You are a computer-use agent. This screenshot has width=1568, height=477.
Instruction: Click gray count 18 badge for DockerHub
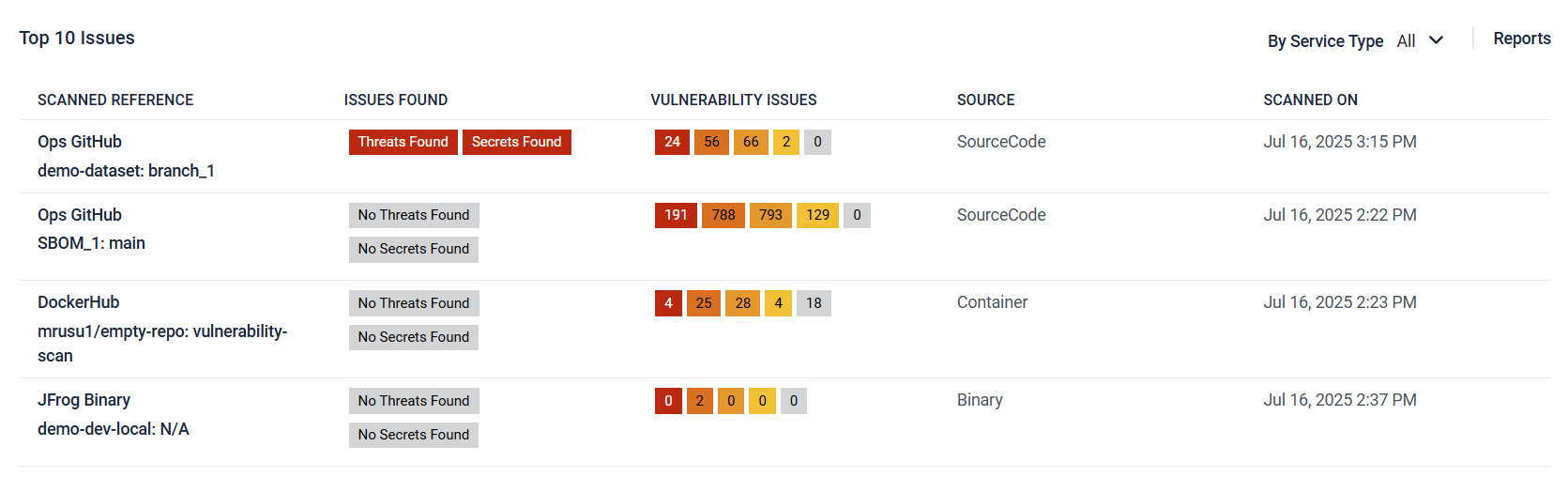pyautogui.click(x=814, y=303)
